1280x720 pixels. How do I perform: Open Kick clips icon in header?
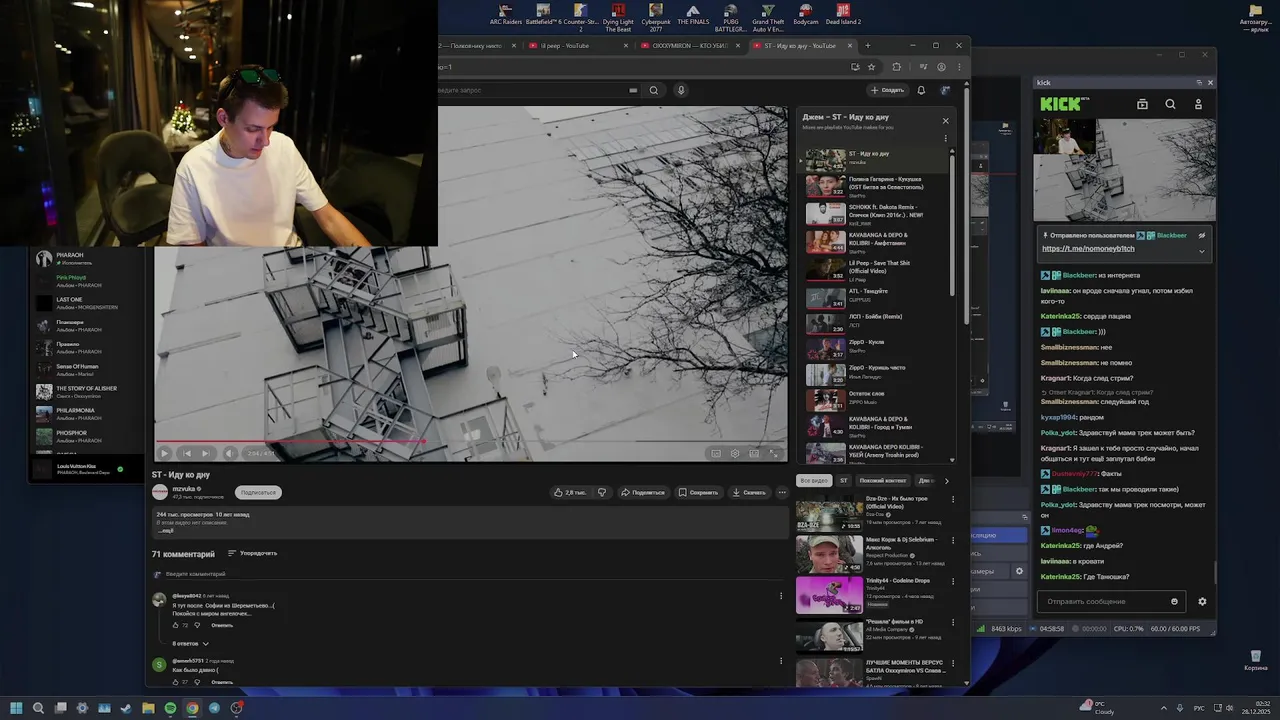point(1142,104)
